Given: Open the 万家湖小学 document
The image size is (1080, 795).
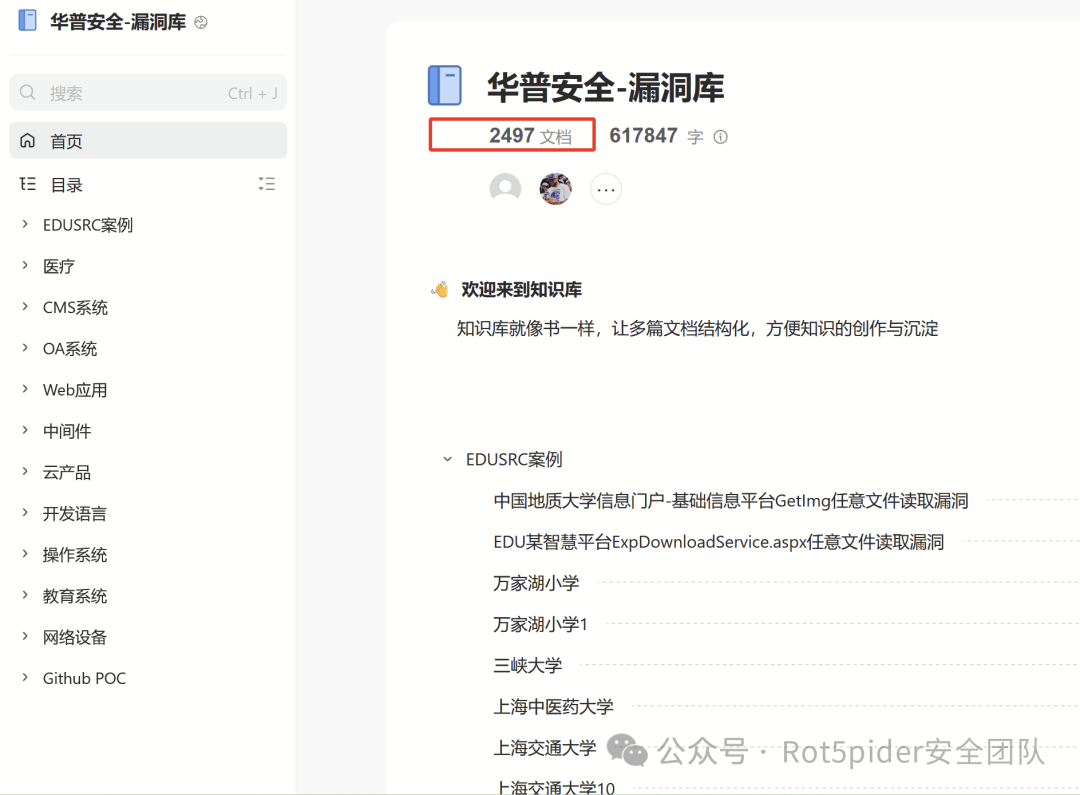Looking at the screenshot, I should pos(536,584).
